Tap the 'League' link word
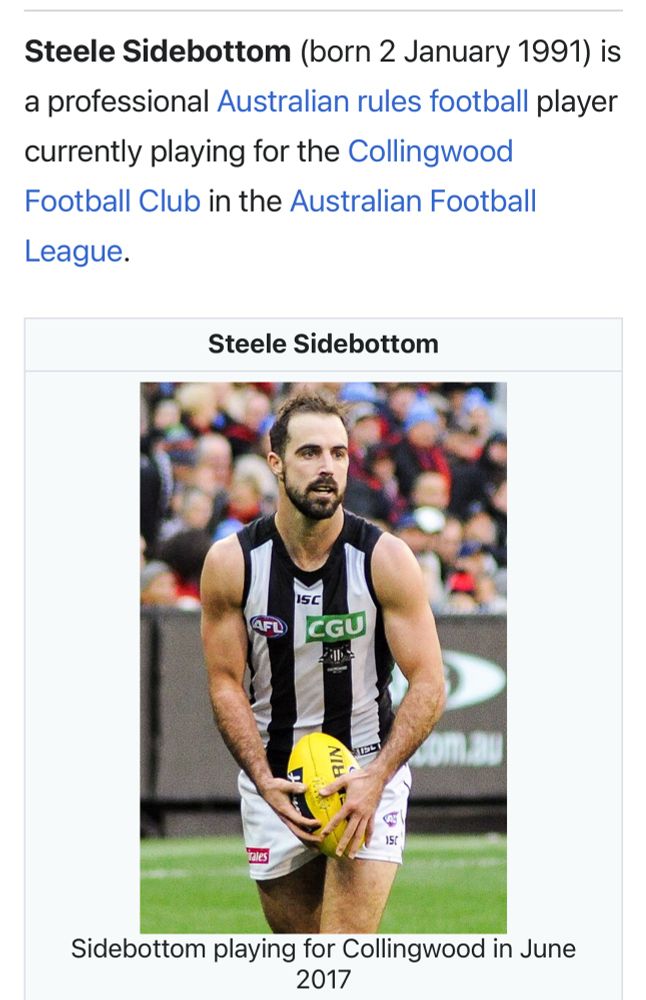 coord(73,251)
